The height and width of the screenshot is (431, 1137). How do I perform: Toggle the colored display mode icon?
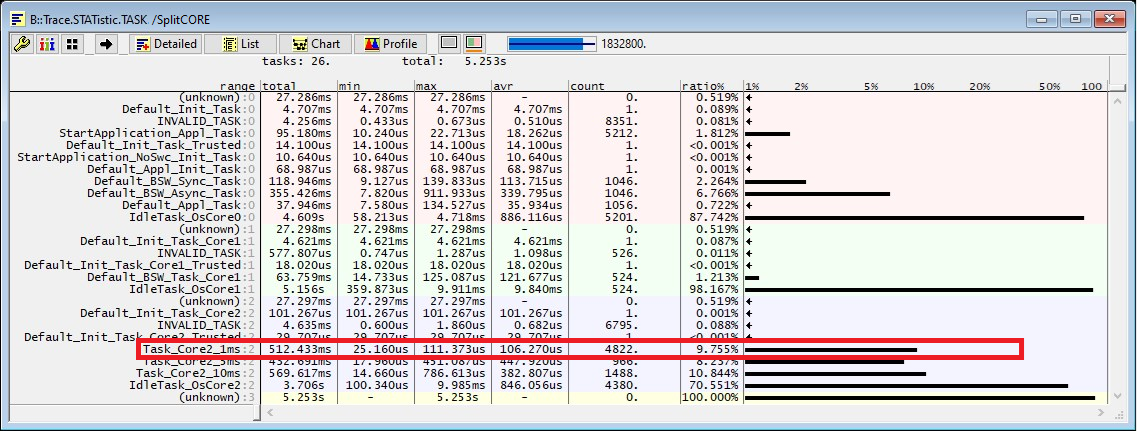click(x=474, y=44)
